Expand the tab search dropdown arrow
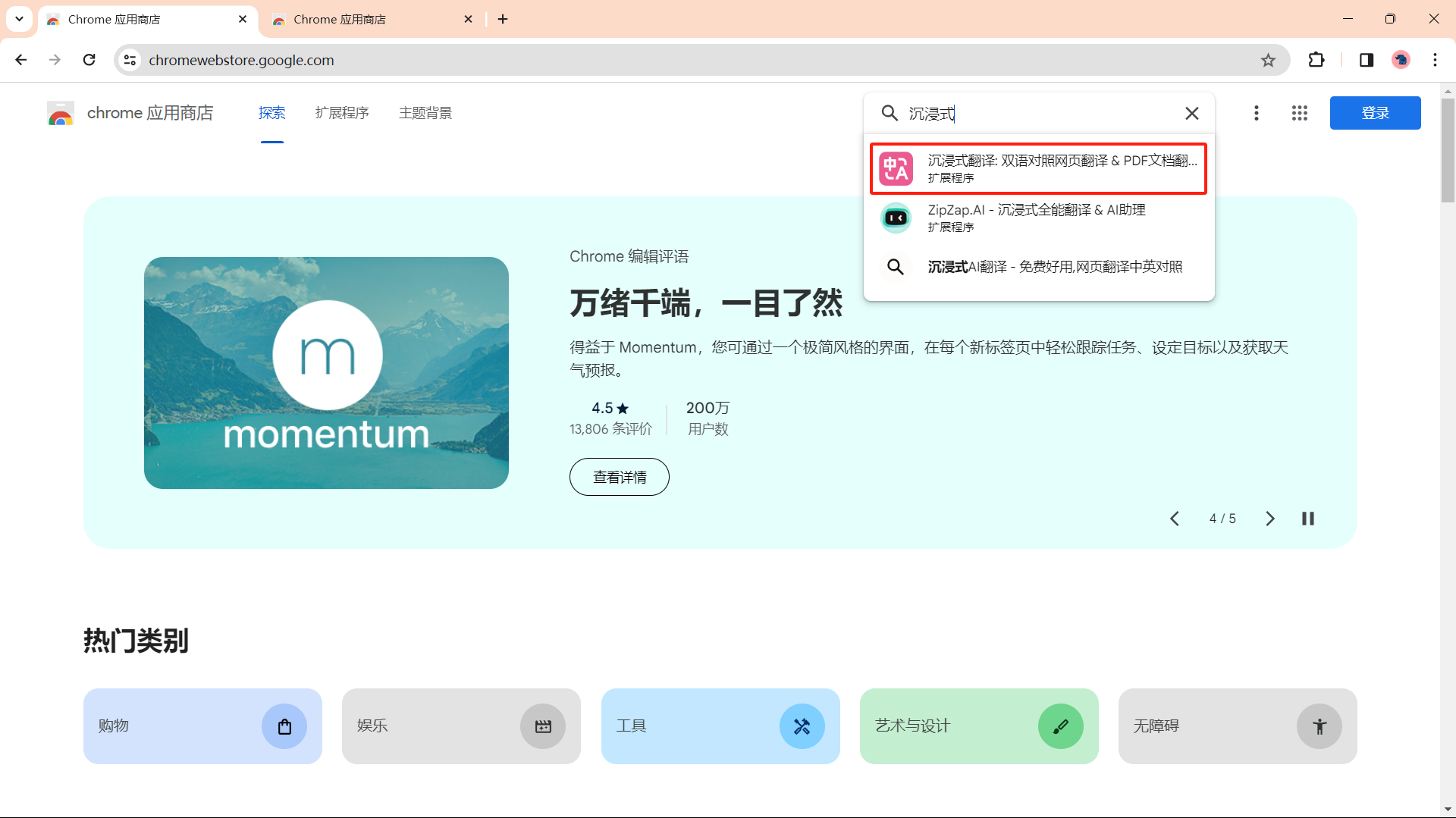The image size is (1456, 818). pyautogui.click(x=19, y=19)
